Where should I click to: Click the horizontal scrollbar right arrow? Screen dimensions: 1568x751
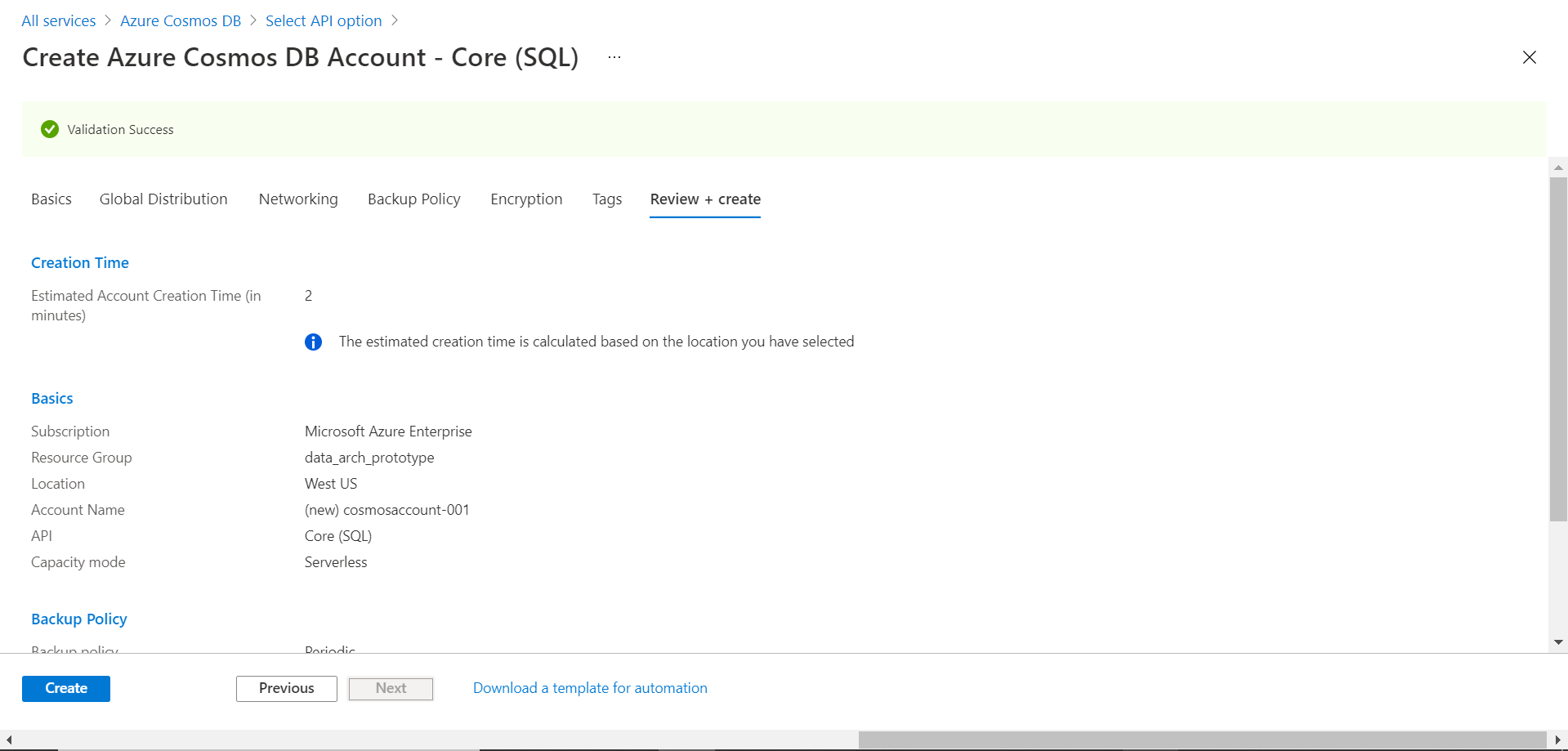(1557, 740)
